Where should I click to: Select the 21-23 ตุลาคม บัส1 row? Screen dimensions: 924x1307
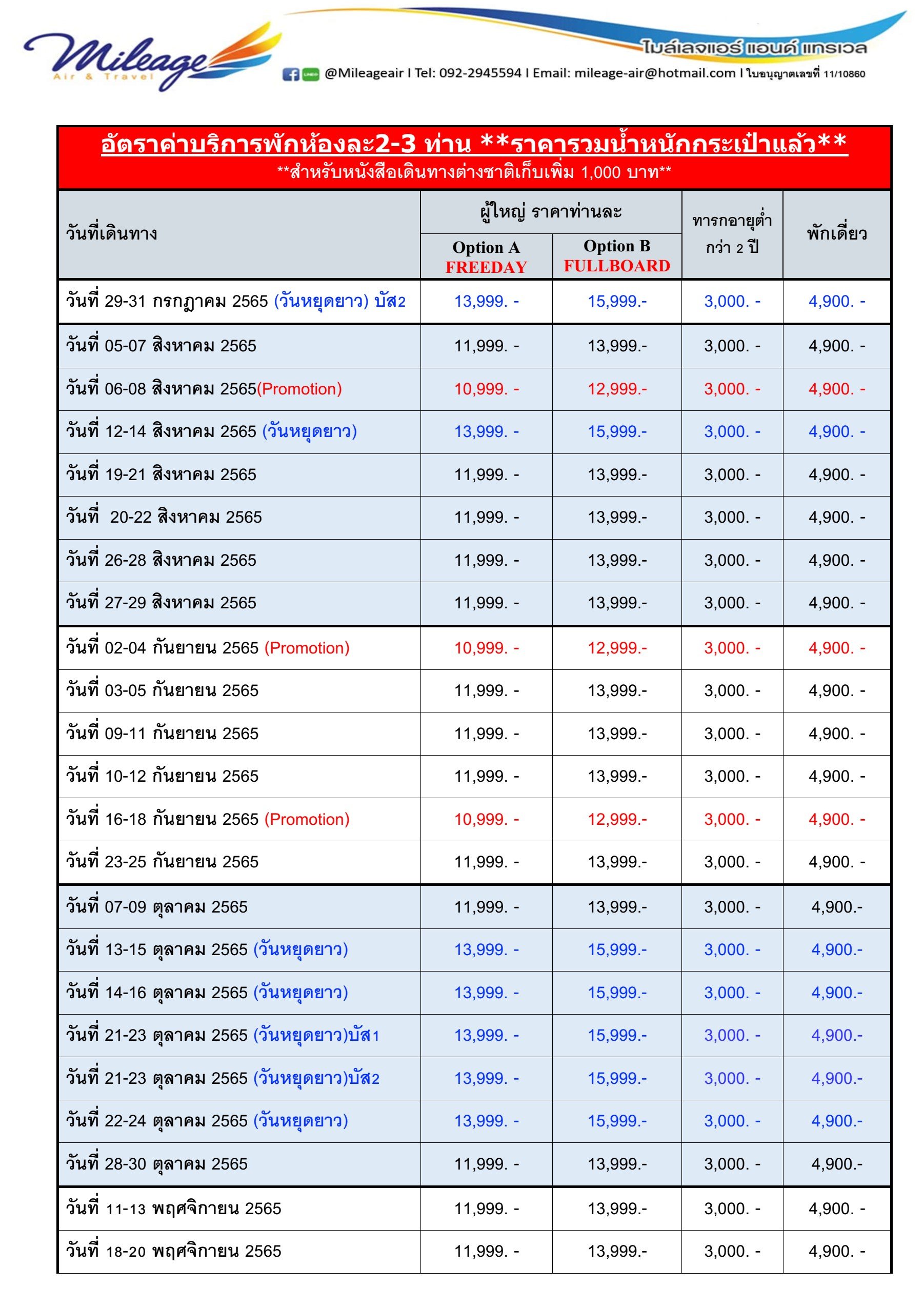[x=474, y=1035]
